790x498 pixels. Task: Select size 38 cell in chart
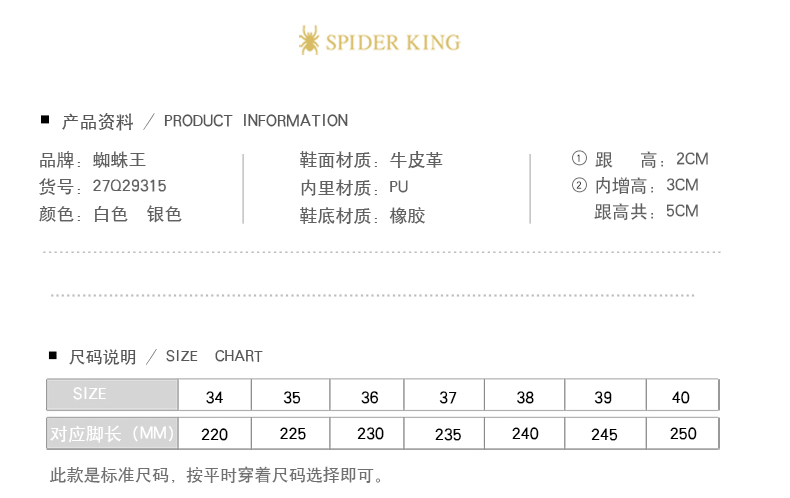point(525,396)
